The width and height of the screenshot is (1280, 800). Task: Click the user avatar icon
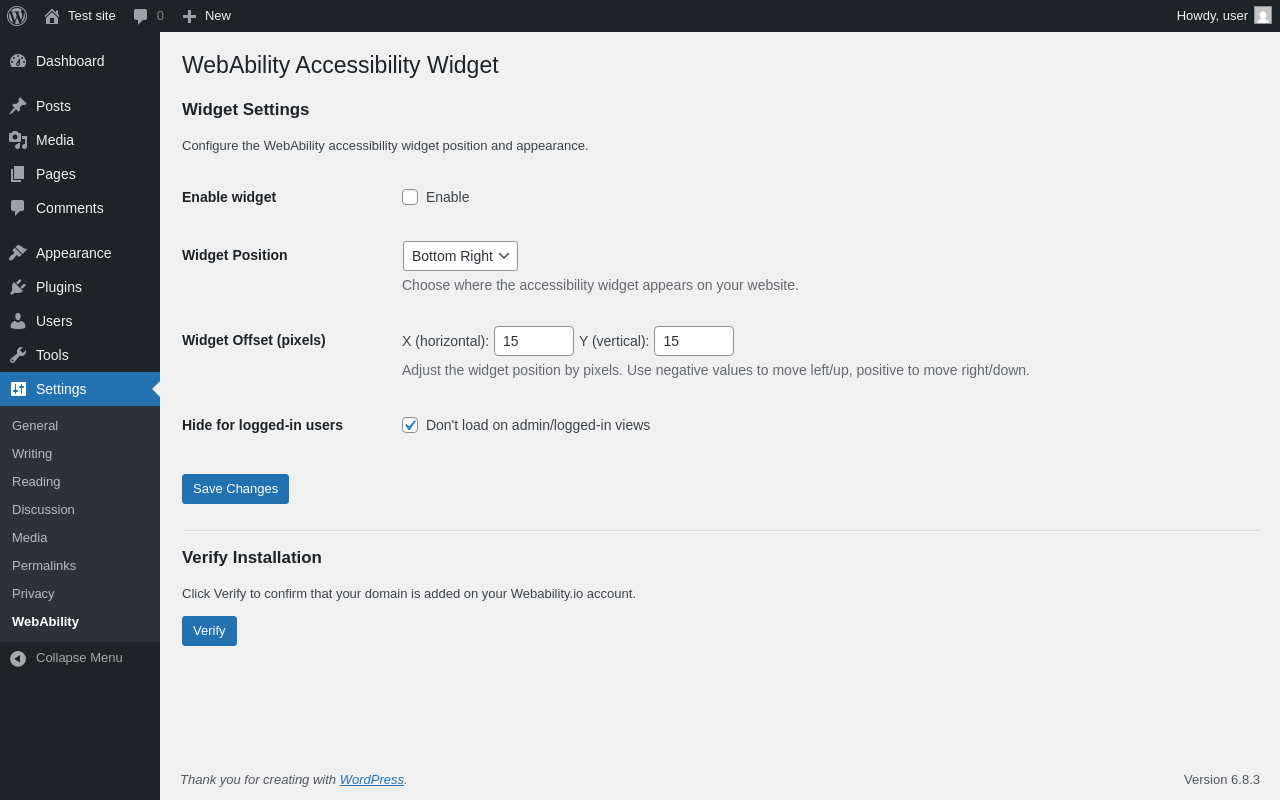pyautogui.click(x=1263, y=16)
